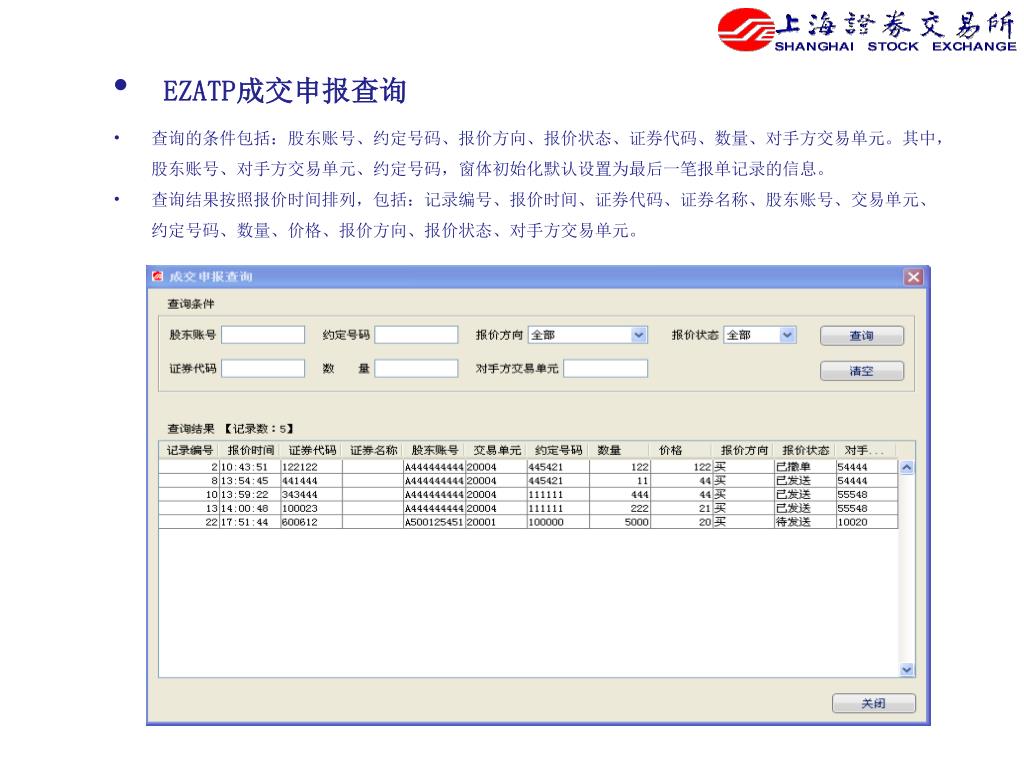Select row with time 17:51:44
Screen dimensions: 1024x768
click(x=528, y=522)
